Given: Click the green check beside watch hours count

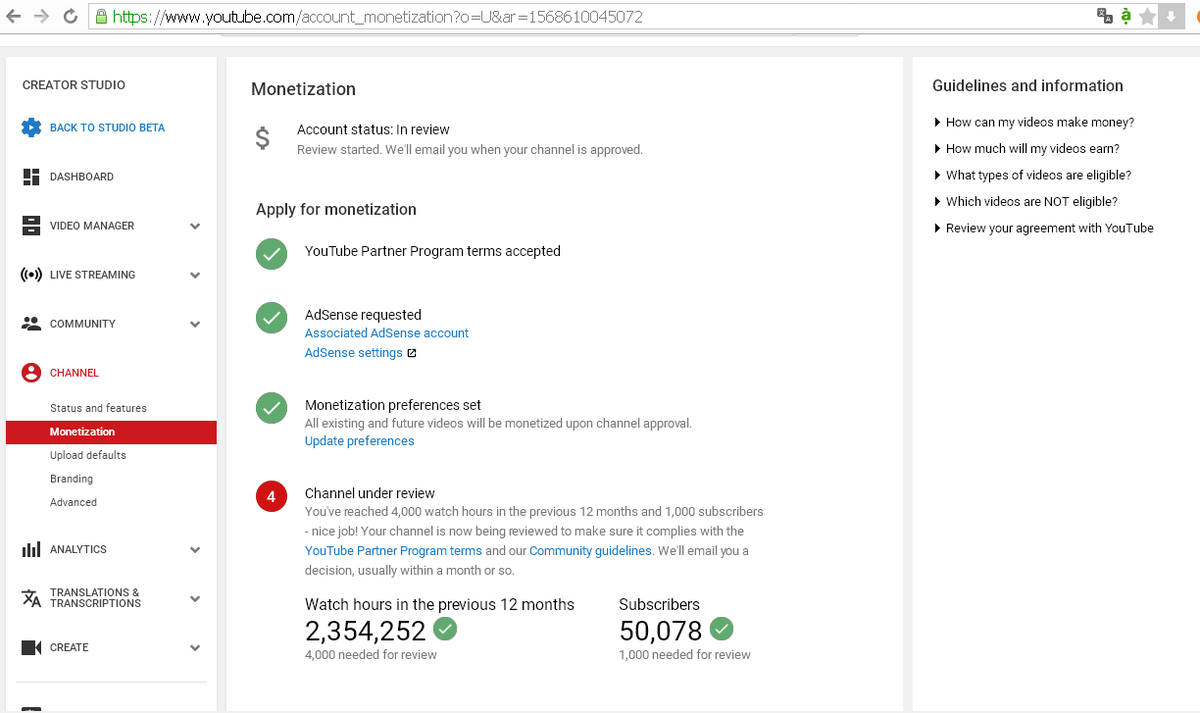Looking at the screenshot, I should 446,629.
